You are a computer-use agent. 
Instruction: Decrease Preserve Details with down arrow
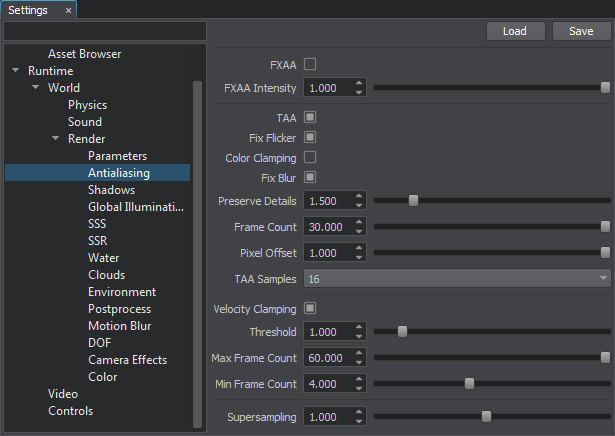(359, 205)
